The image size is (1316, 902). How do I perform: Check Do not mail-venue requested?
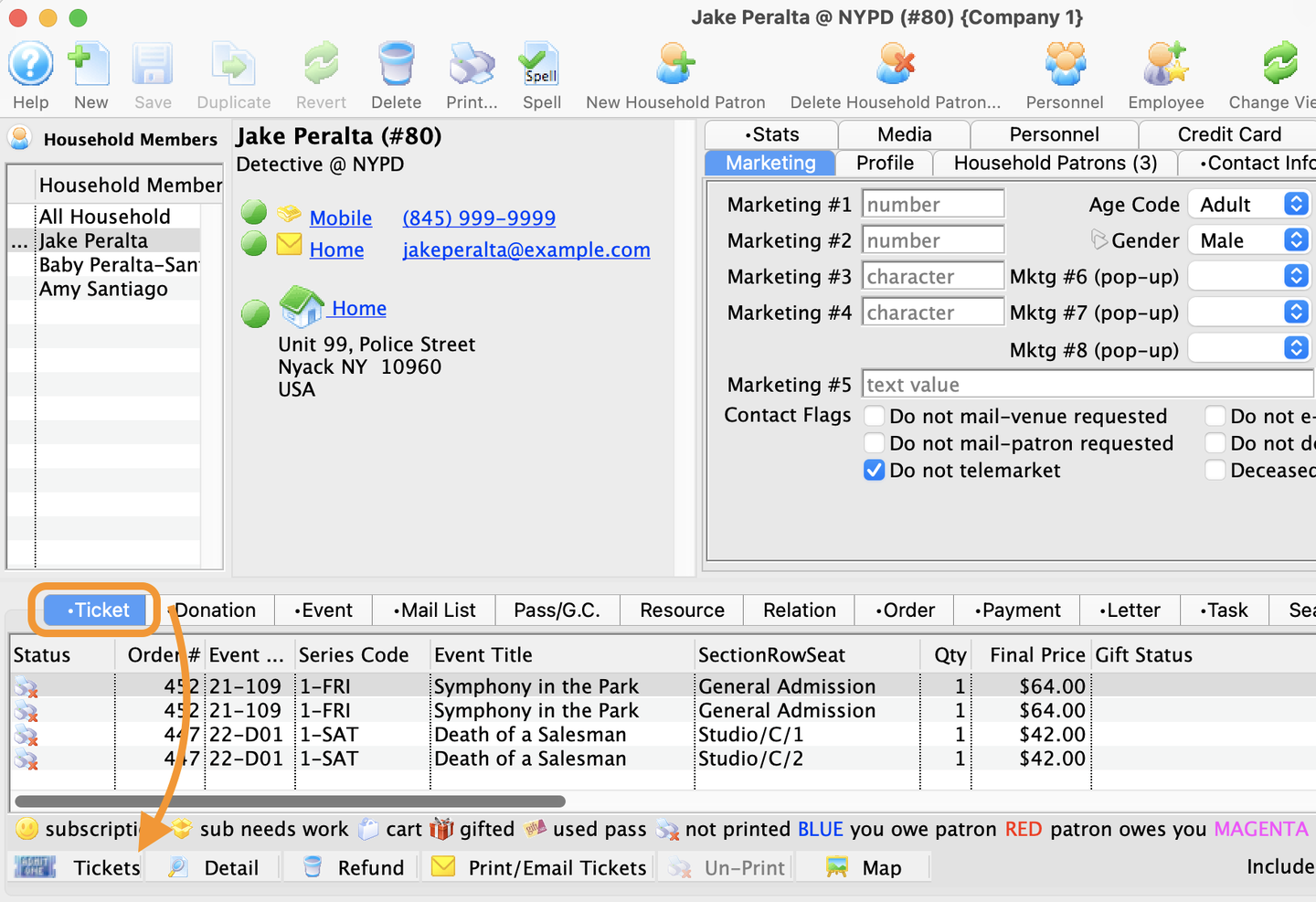click(875, 417)
